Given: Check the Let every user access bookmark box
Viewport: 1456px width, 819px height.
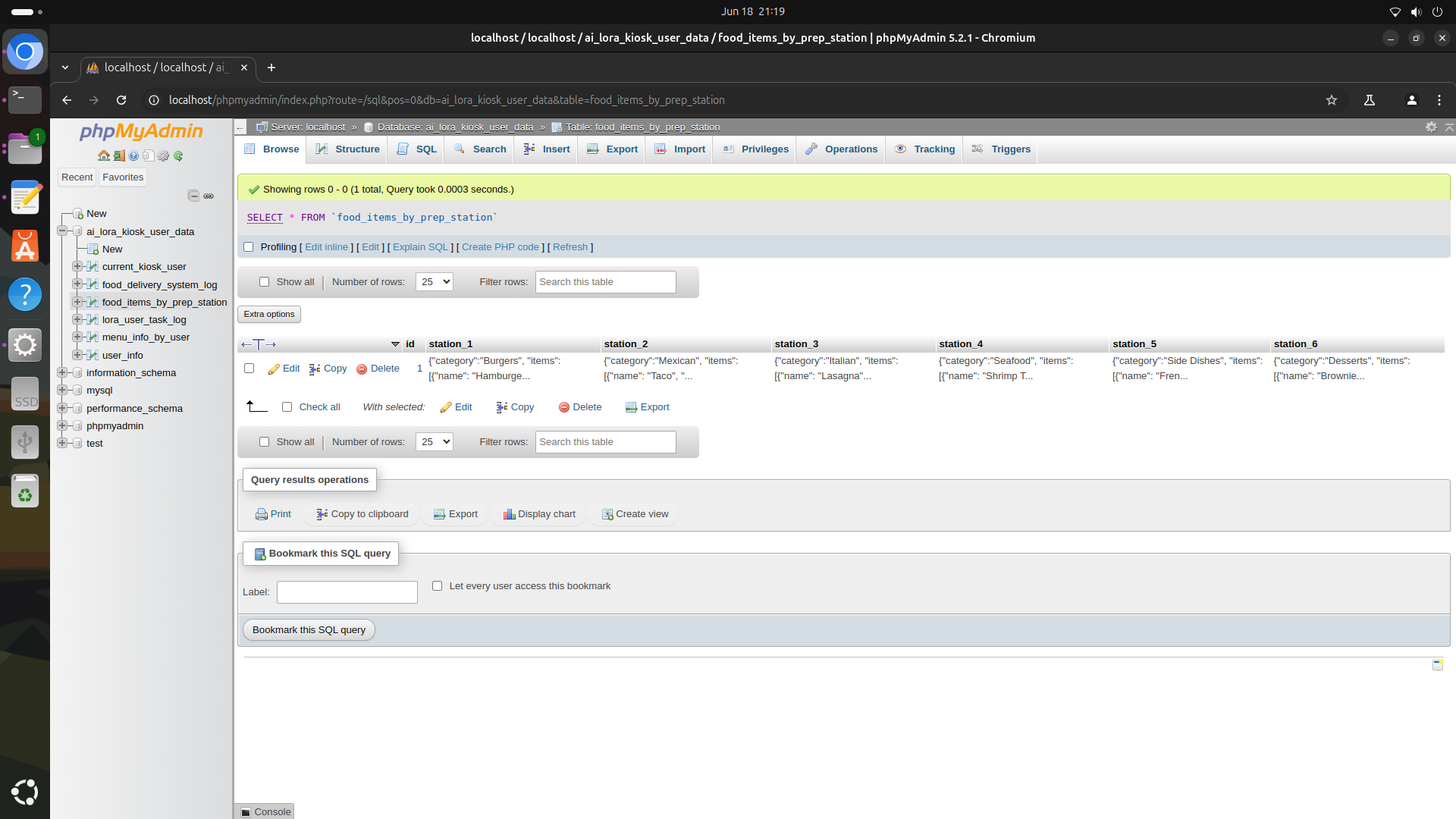Looking at the screenshot, I should click(437, 586).
